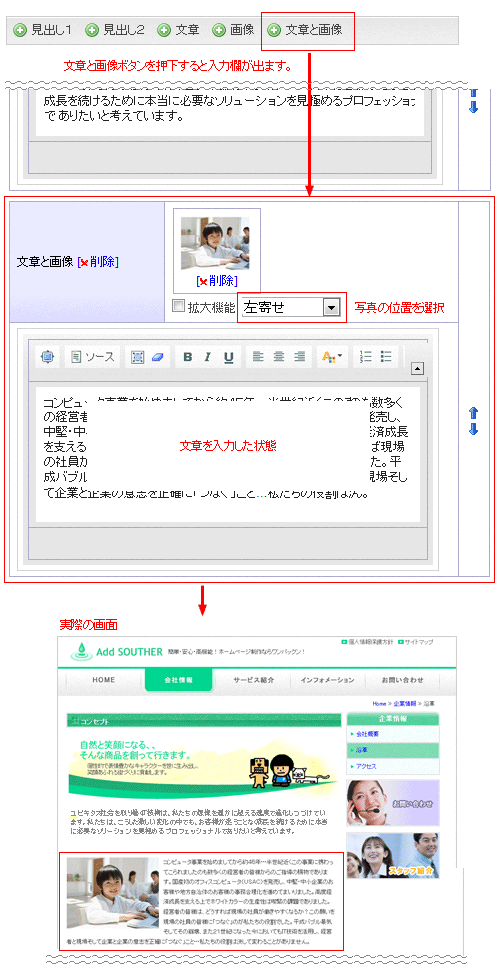Click the uploaded boy photo thumbnail

click(215, 243)
